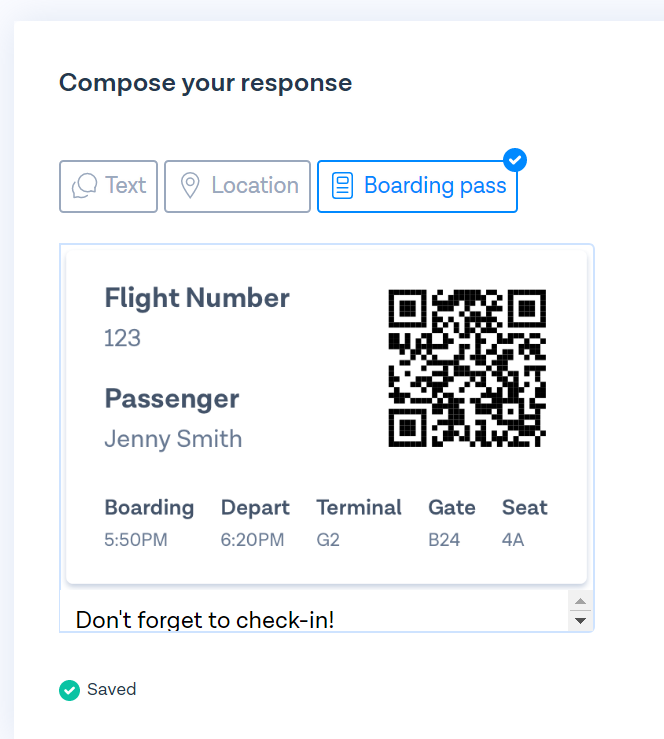This screenshot has width=664, height=739.
Task: Select the Text response type
Action: pyautogui.click(x=108, y=186)
